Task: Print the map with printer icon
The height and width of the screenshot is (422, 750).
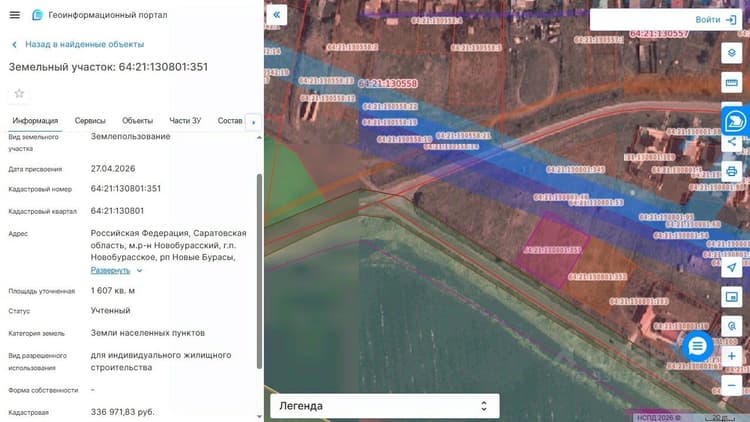Action: coord(731,171)
